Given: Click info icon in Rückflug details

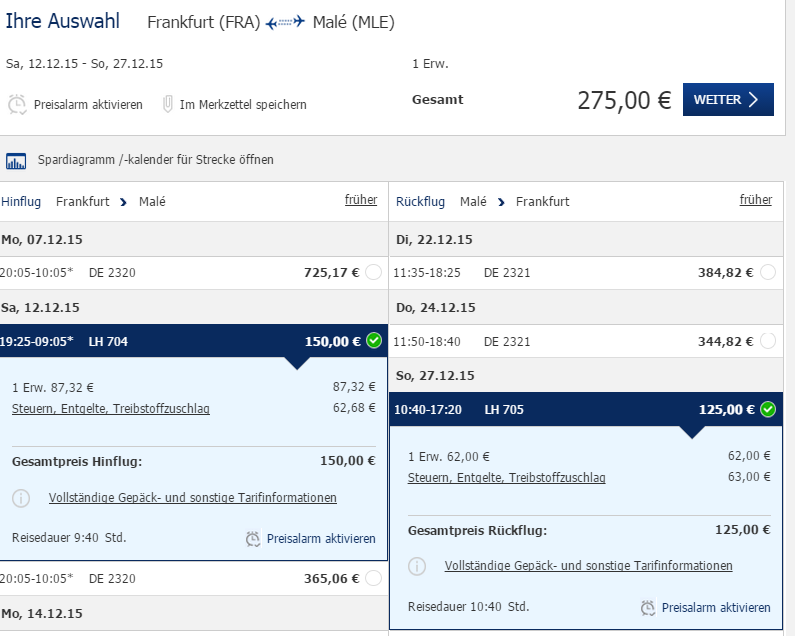Looking at the screenshot, I should coord(417,566).
